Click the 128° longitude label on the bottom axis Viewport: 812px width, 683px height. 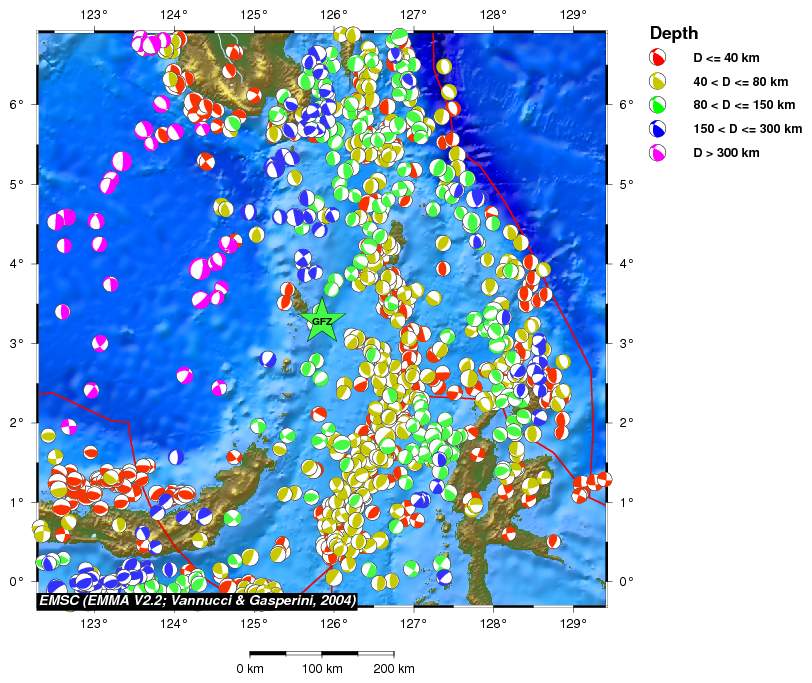point(494,622)
